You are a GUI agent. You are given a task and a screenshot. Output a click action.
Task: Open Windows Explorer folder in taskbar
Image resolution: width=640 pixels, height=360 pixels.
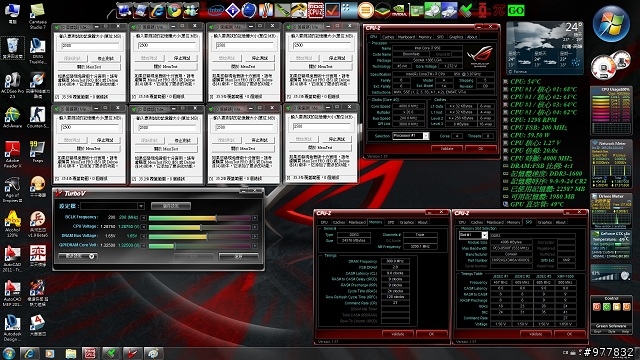tap(71, 353)
